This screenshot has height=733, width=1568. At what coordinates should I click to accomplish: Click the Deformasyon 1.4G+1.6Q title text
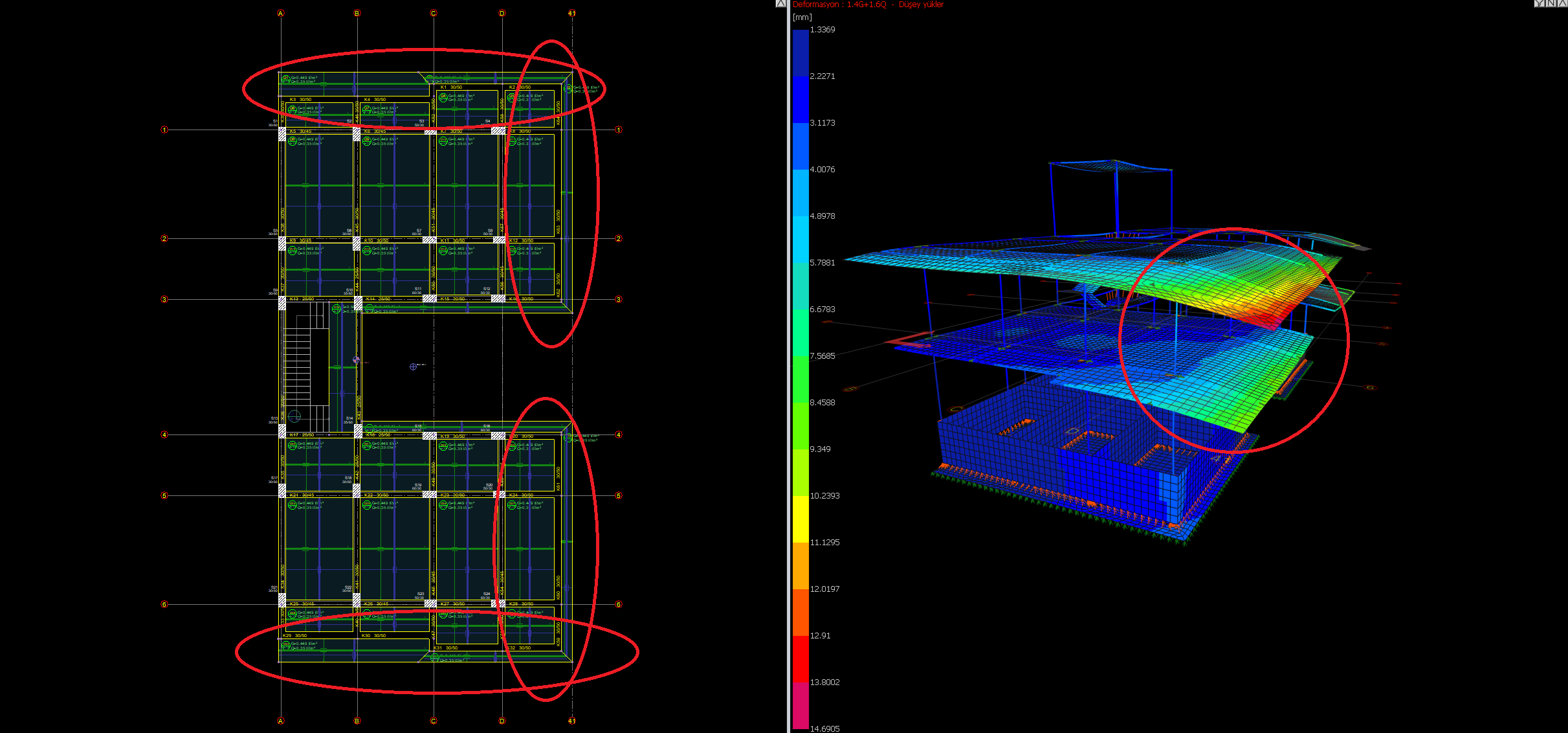[x=868, y=5]
